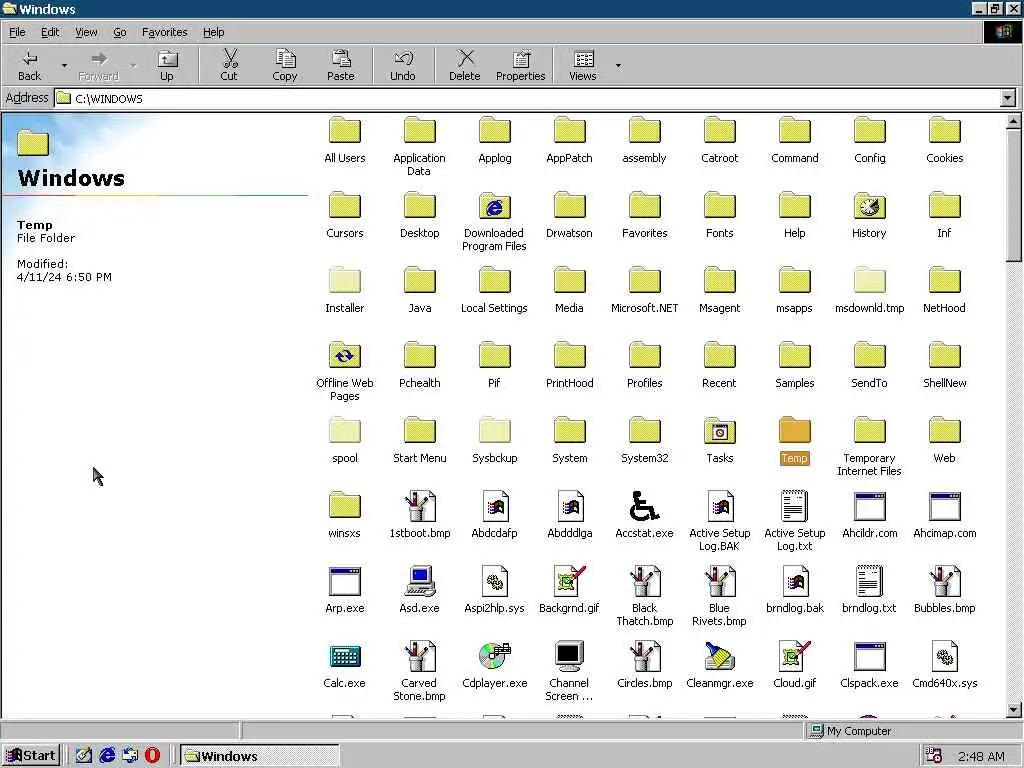Open the Favorites menu

165,32
